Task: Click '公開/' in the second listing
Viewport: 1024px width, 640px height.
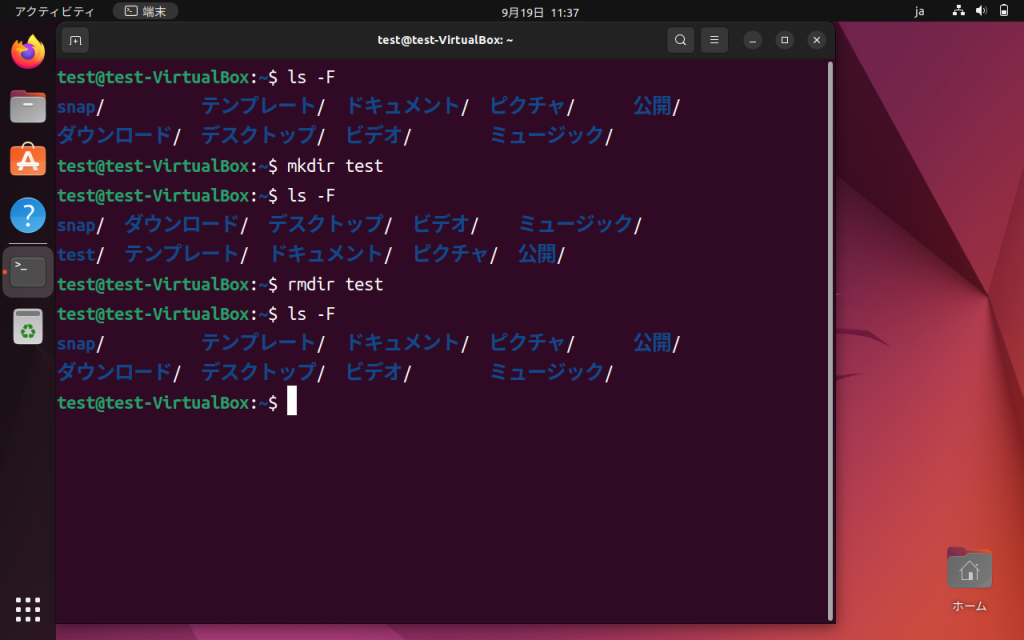Action: (x=541, y=254)
